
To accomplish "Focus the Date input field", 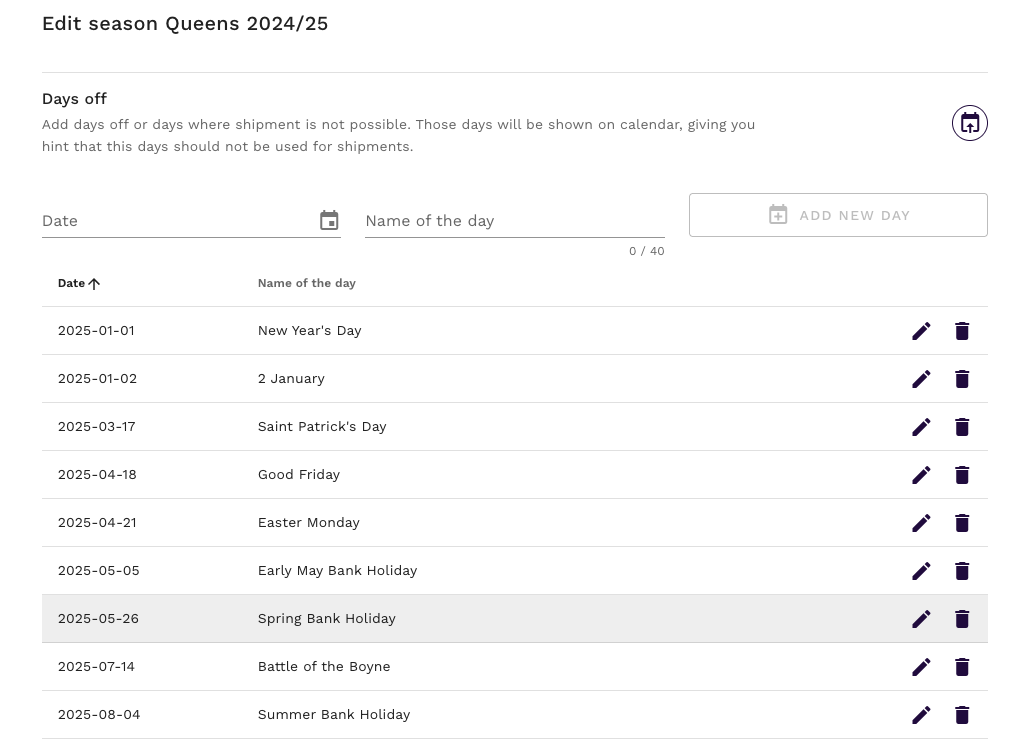I will pyautogui.click(x=175, y=221).
